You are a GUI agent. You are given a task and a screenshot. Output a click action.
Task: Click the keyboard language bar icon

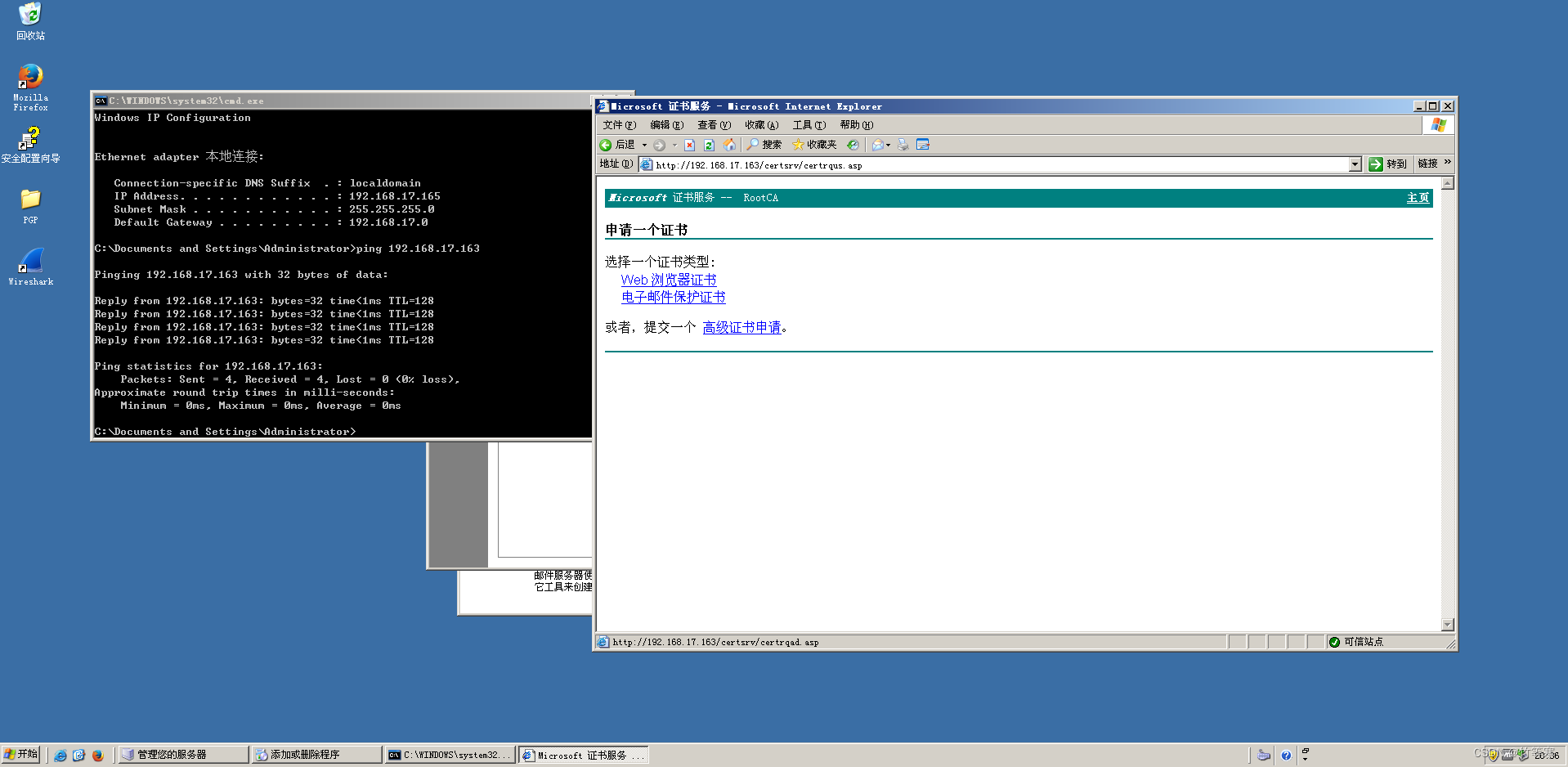[x=1263, y=755]
